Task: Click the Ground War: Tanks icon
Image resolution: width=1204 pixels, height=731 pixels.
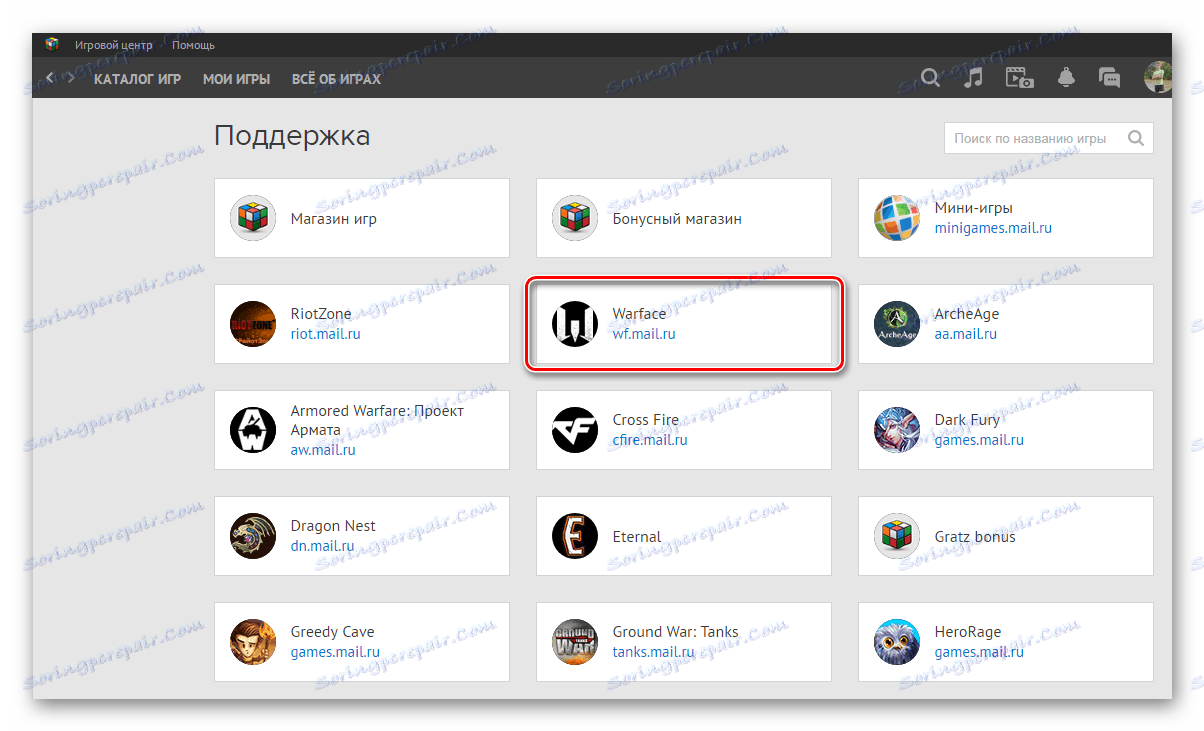Action: [x=575, y=642]
